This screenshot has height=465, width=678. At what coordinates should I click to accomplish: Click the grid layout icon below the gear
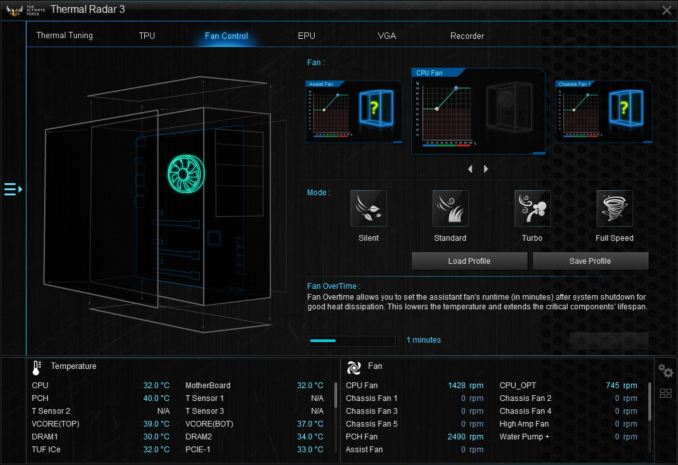pyautogui.click(x=666, y=393)
